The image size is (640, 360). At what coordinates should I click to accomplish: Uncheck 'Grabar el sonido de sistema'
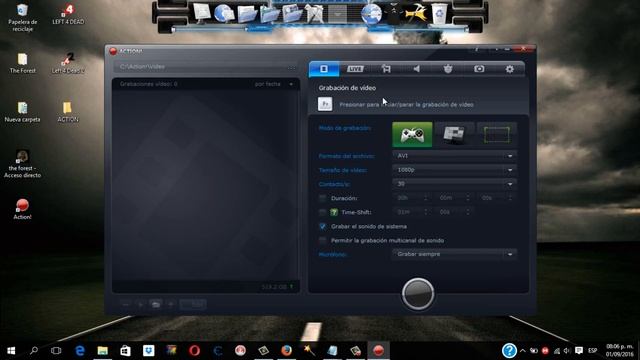[322, 226]
